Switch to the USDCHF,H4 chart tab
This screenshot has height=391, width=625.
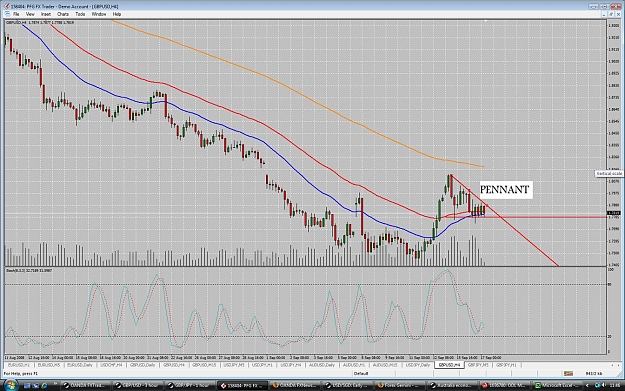pos(111,365)
